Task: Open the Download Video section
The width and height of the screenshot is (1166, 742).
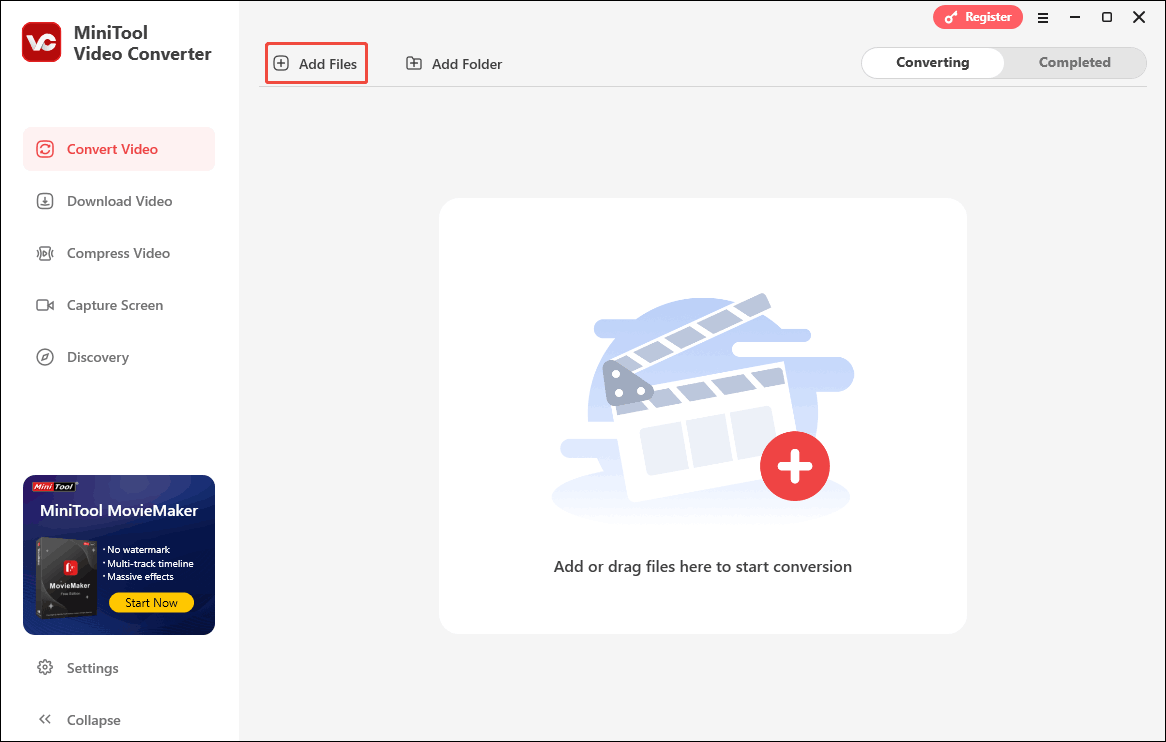Action: pyautogui.click(x=119, y=201)
